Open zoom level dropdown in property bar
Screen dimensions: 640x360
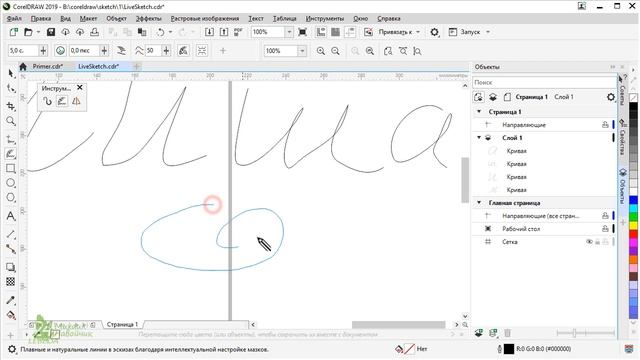tap(302, 51)
